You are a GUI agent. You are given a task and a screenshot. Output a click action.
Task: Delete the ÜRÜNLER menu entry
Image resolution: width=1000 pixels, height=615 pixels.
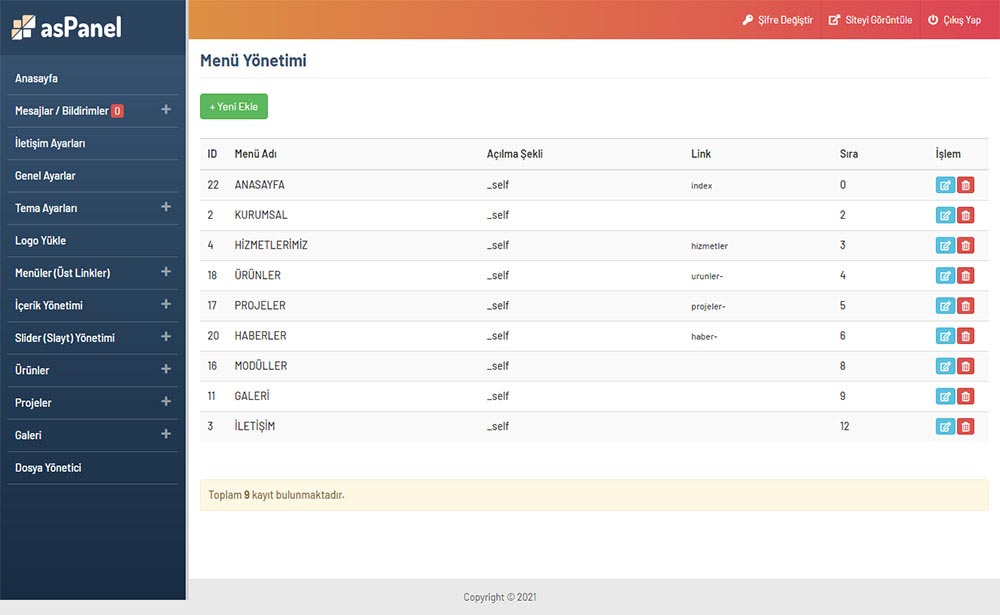[966, 276]
